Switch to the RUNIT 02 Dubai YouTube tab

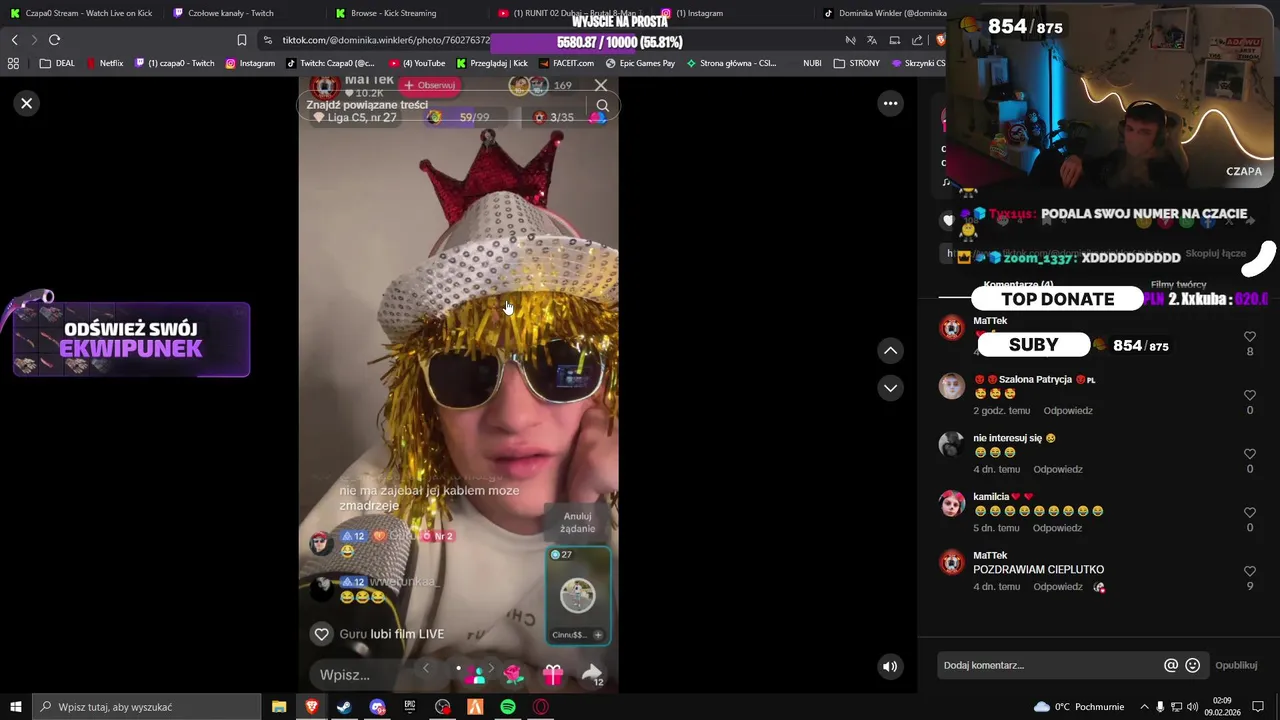pyautogui.click(x=570, y=13)
